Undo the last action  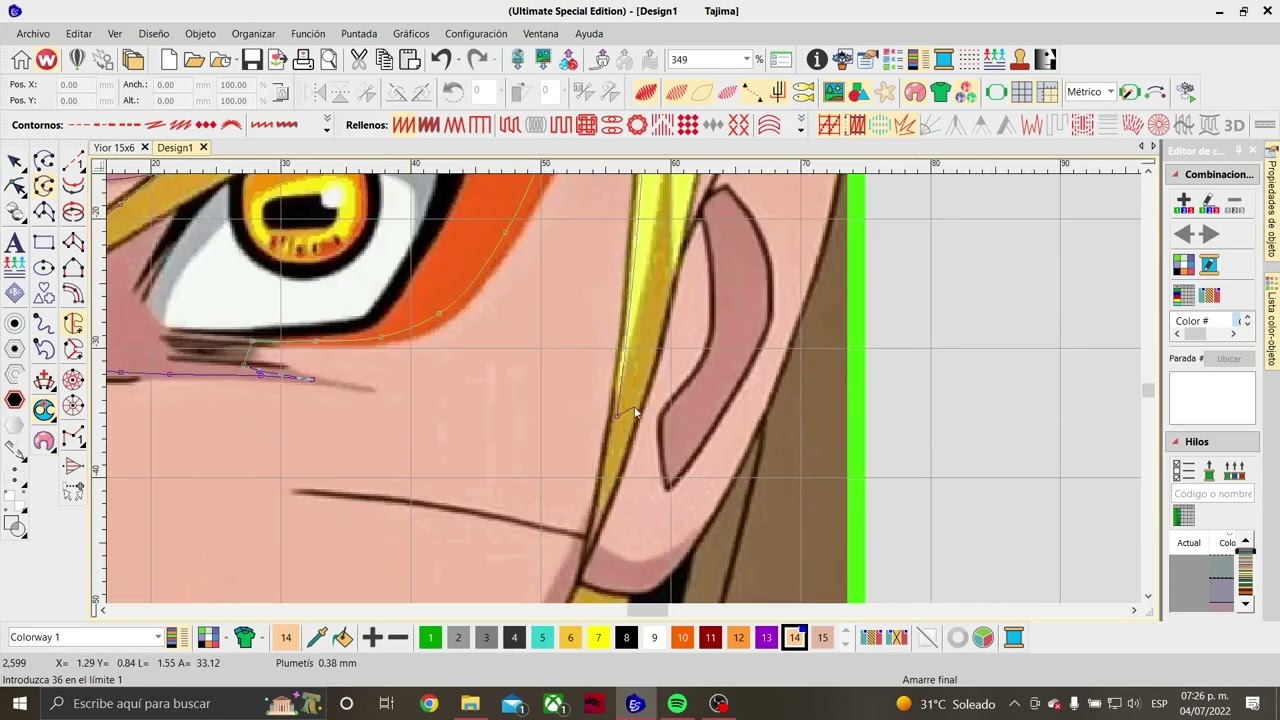pyautogui.click(x=441, y=60)
